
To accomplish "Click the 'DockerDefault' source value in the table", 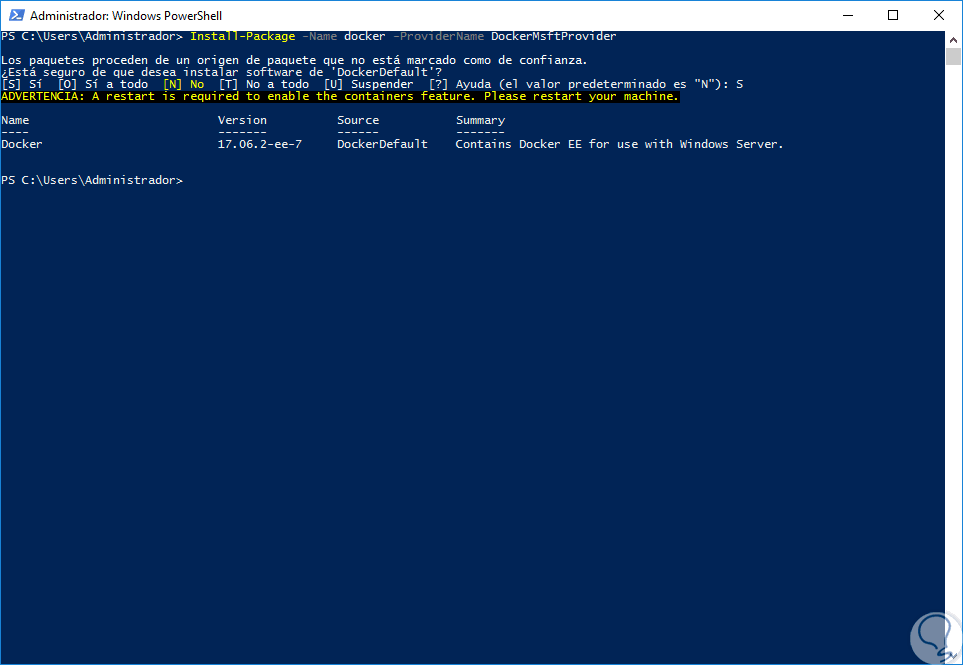I will click(382, 144).
